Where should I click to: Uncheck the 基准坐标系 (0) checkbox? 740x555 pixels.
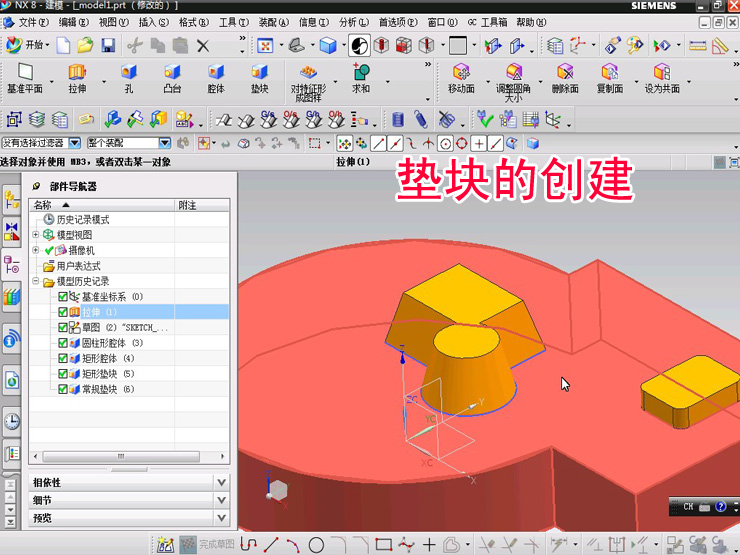click(x=63, y=297)
